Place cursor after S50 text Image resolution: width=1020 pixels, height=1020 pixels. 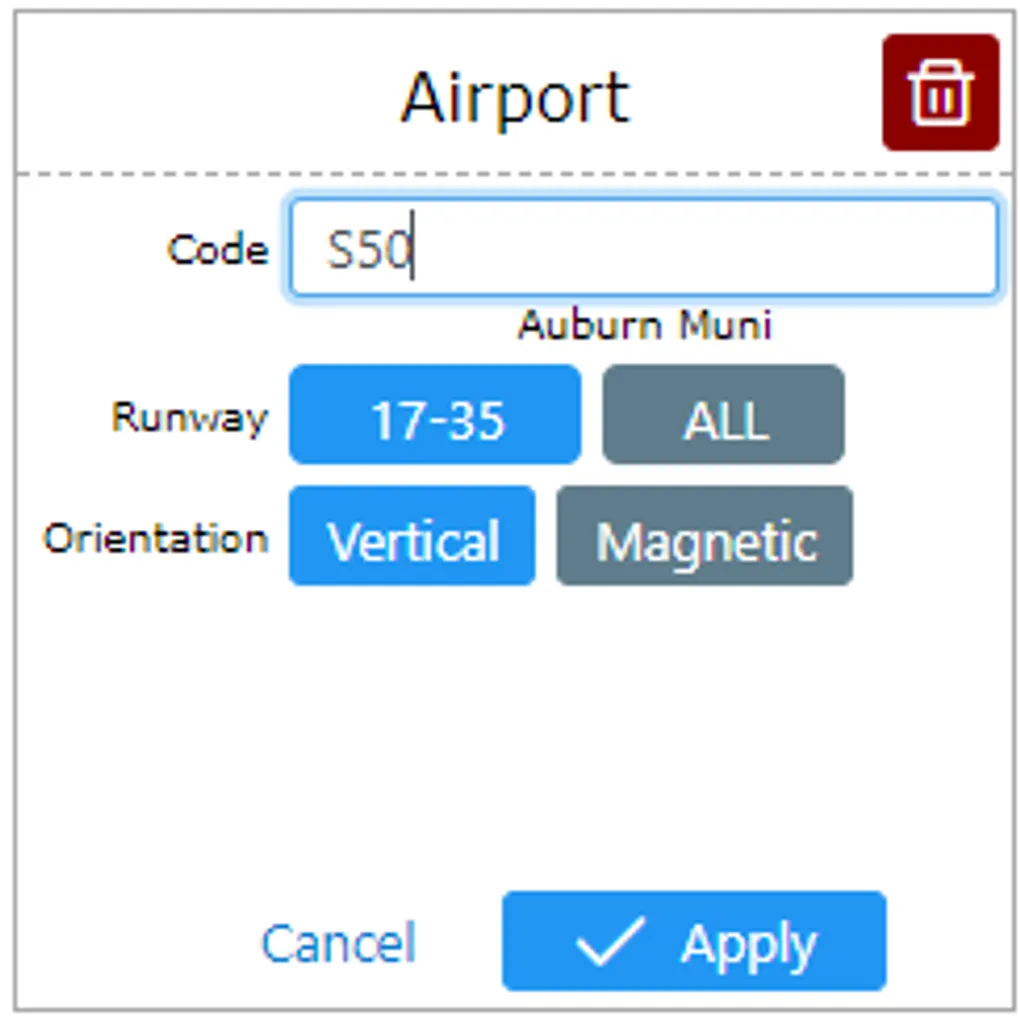415,249
